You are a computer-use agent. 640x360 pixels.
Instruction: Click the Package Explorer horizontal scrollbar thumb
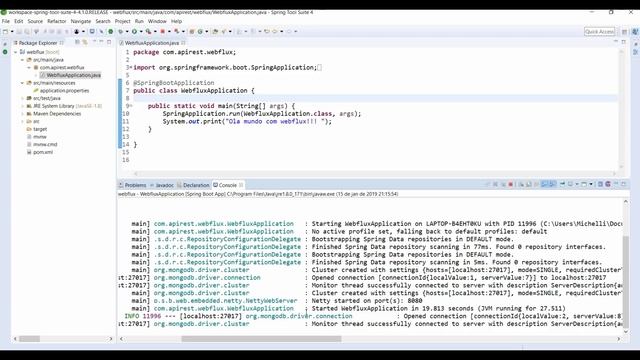pyautogui.click(x=29, y=339)
